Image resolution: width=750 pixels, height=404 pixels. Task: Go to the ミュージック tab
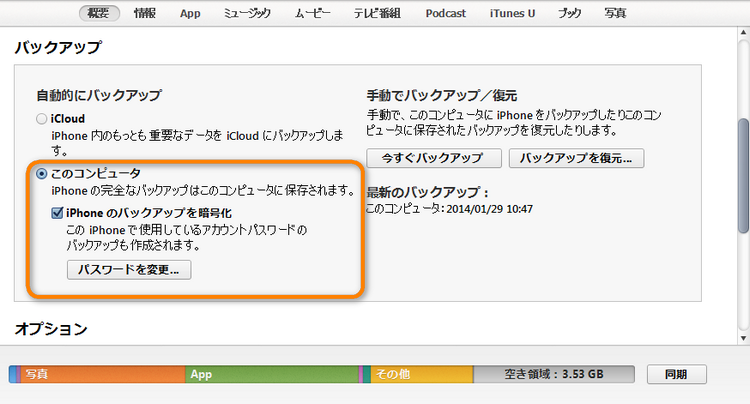click(x=247, y=13)
